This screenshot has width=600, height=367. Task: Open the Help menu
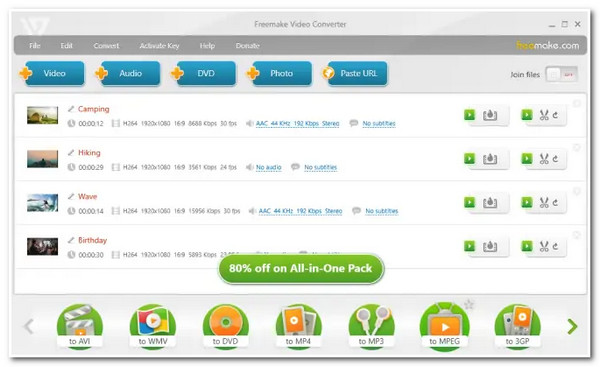207,46
